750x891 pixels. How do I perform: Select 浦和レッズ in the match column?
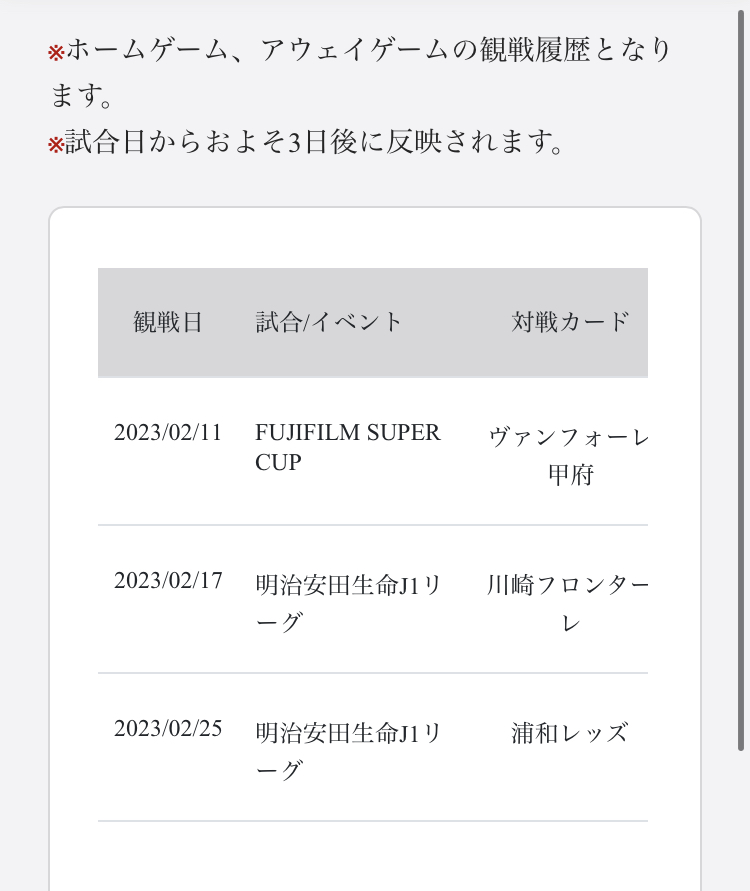click(570, 733)
